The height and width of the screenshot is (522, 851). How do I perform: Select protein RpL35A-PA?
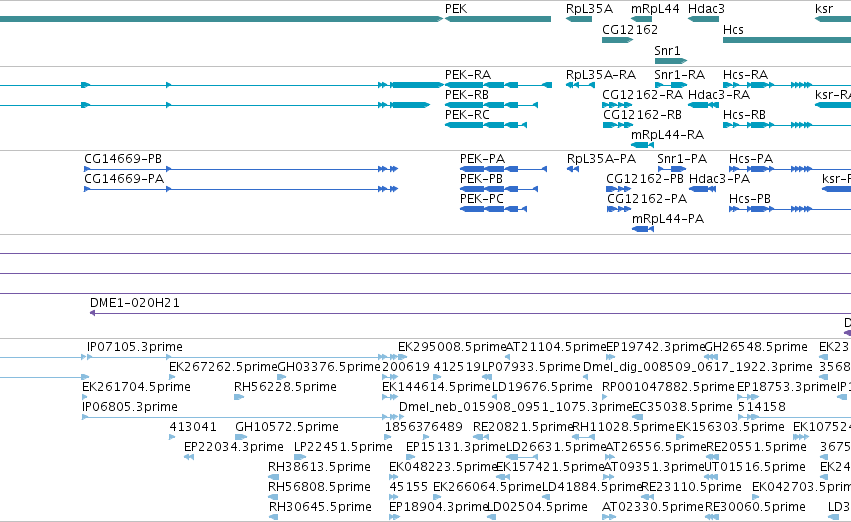click(x=601, y=158)
